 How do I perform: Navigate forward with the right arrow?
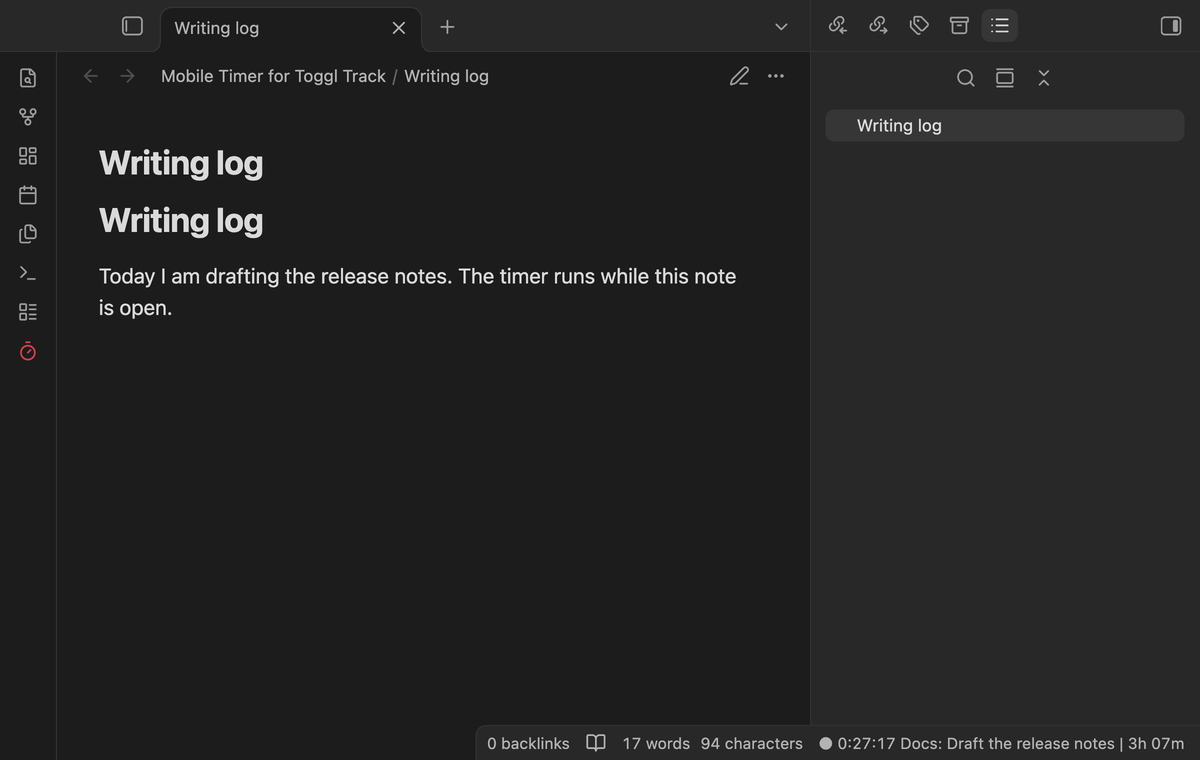tap(127, 76)
